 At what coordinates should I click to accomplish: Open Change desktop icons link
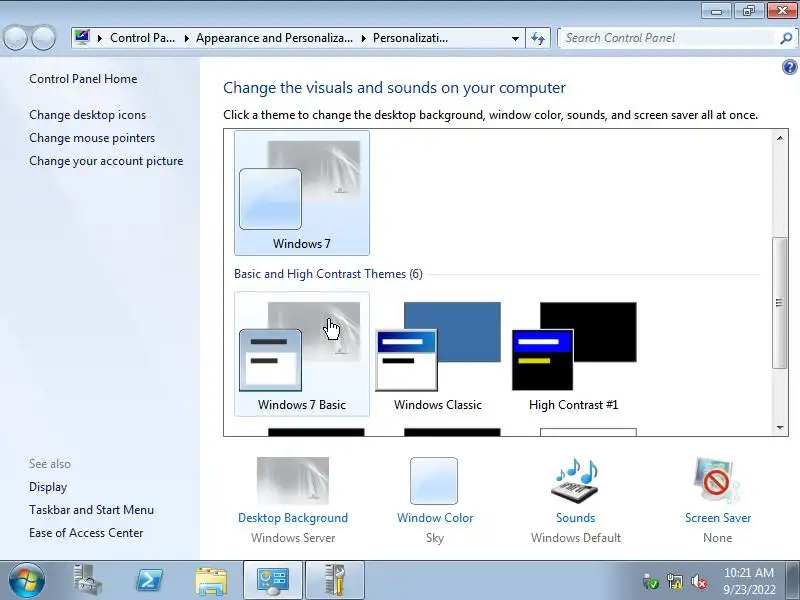(87, 115)
